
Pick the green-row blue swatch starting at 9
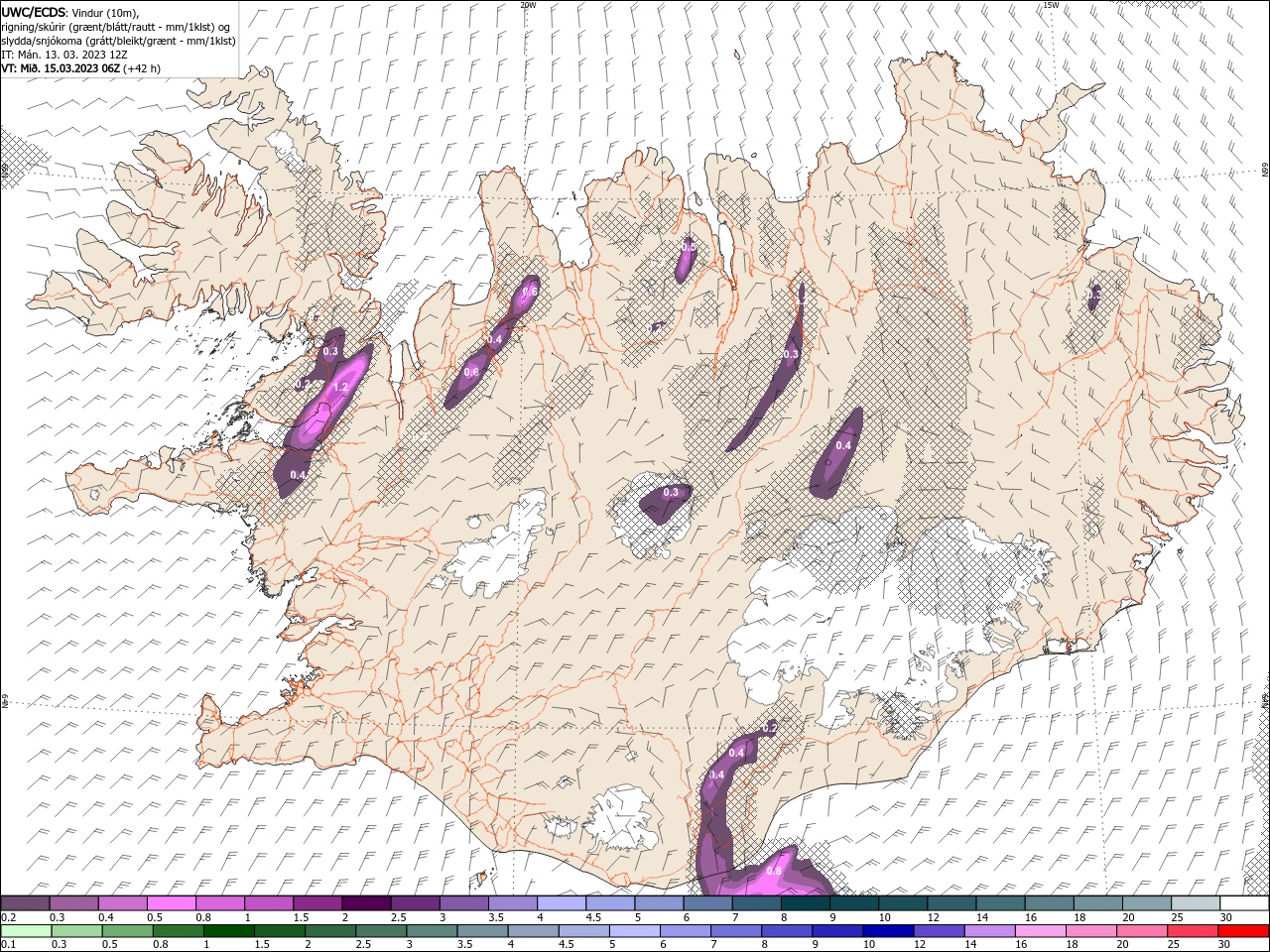837,931
